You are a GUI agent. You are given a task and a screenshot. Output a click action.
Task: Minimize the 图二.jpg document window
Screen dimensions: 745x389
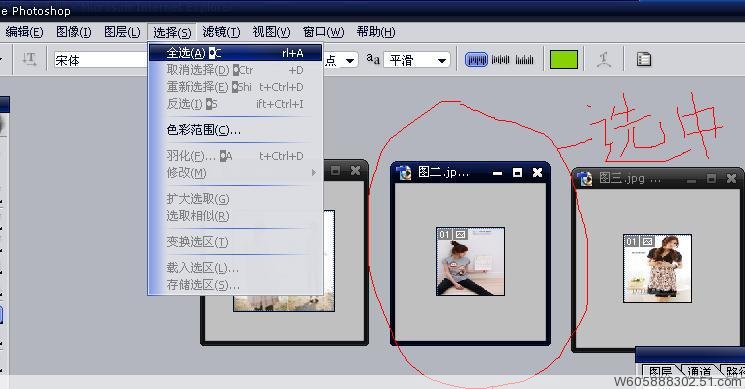[497, 173]
